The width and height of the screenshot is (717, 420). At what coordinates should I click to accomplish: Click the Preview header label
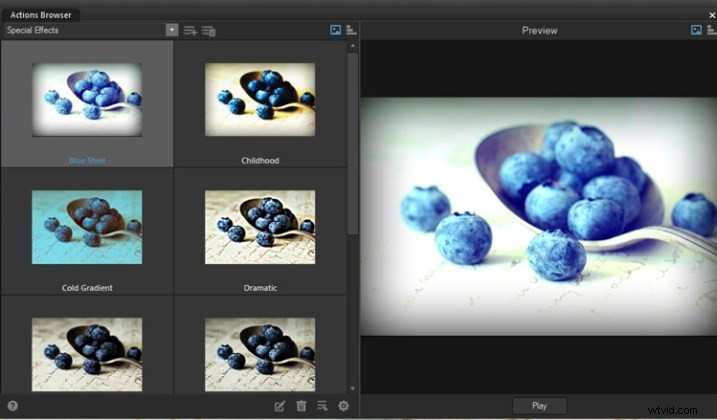tap(540, 31)
